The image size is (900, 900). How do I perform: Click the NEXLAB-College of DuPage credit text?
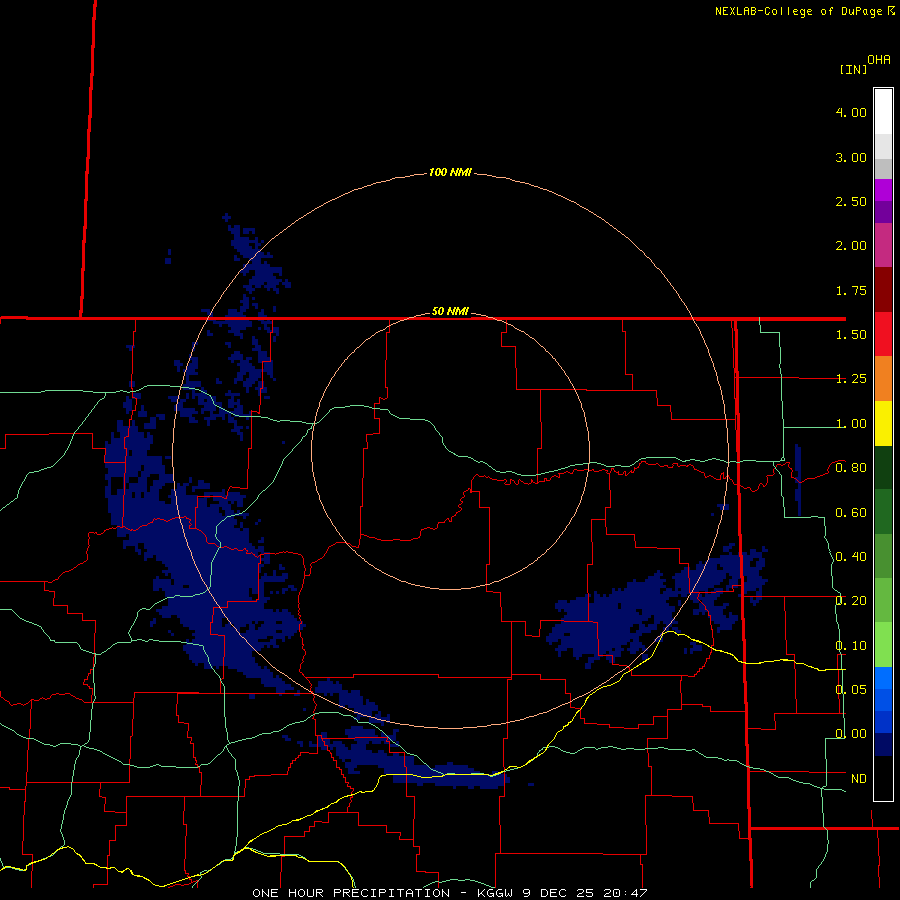click(799, 11)
